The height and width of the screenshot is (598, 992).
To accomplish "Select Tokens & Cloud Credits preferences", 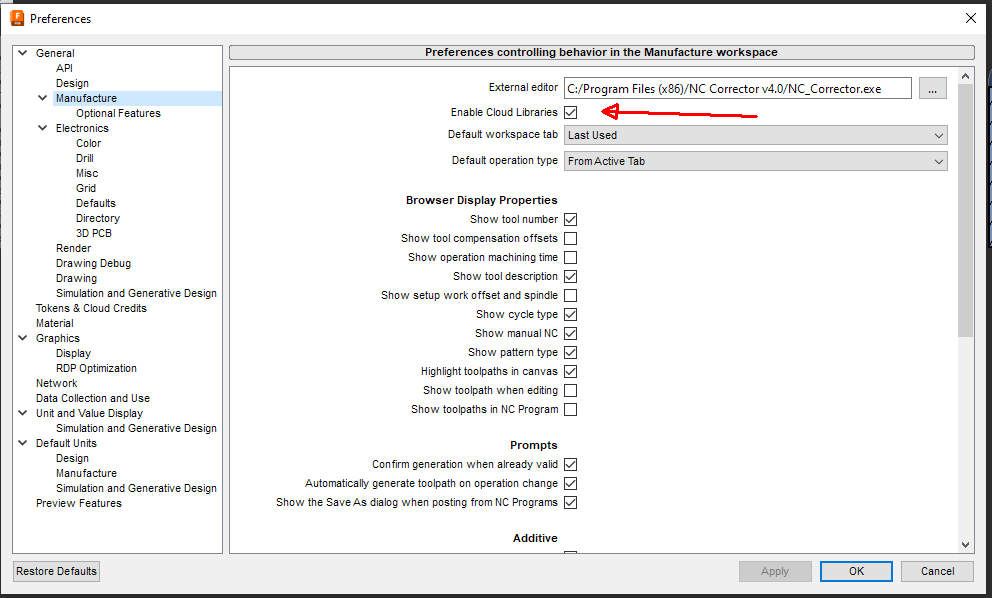I will click(x=93, y=308).
